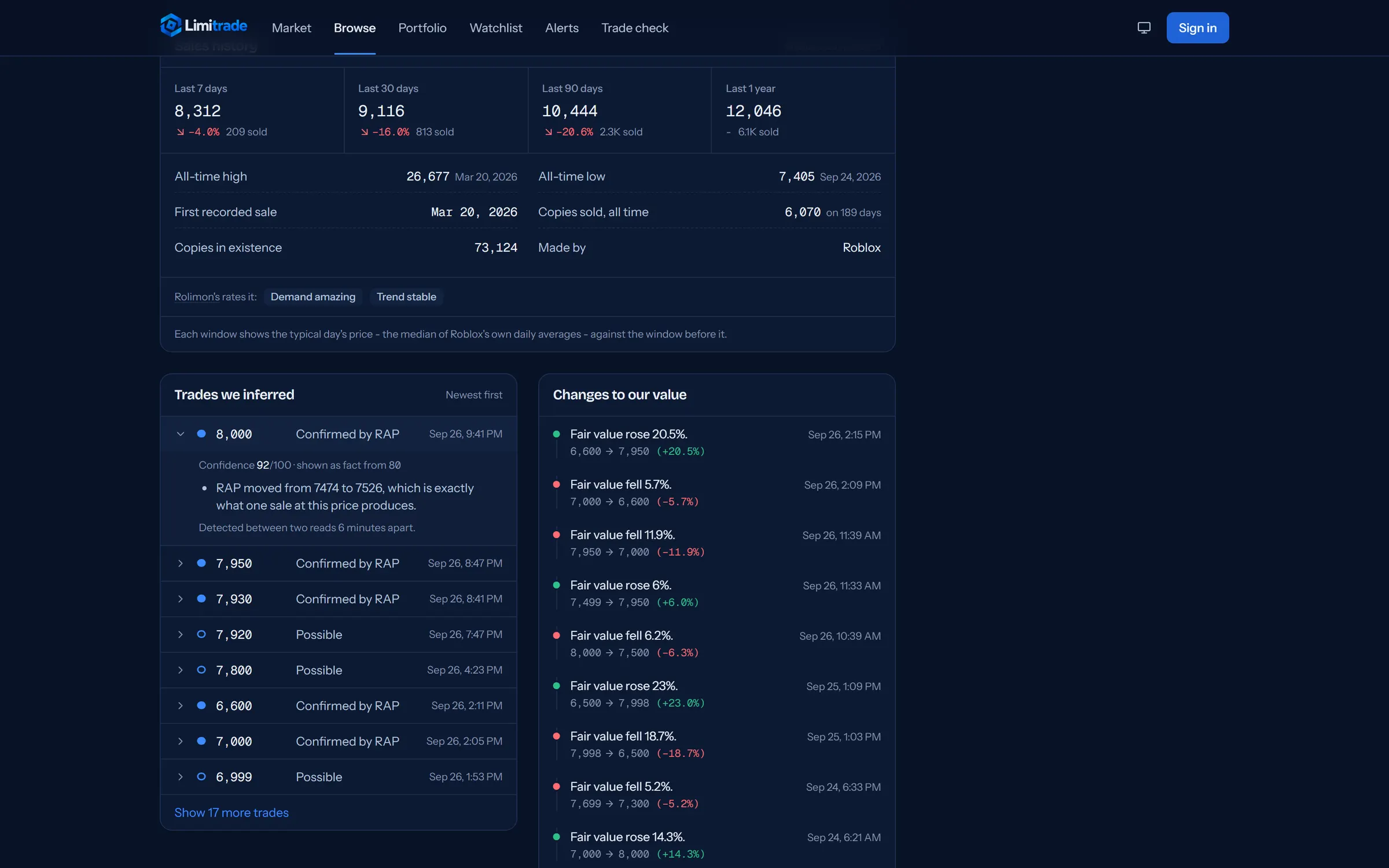
Task: Expand the 6,600 trade row
Action: tap(339, 705)
